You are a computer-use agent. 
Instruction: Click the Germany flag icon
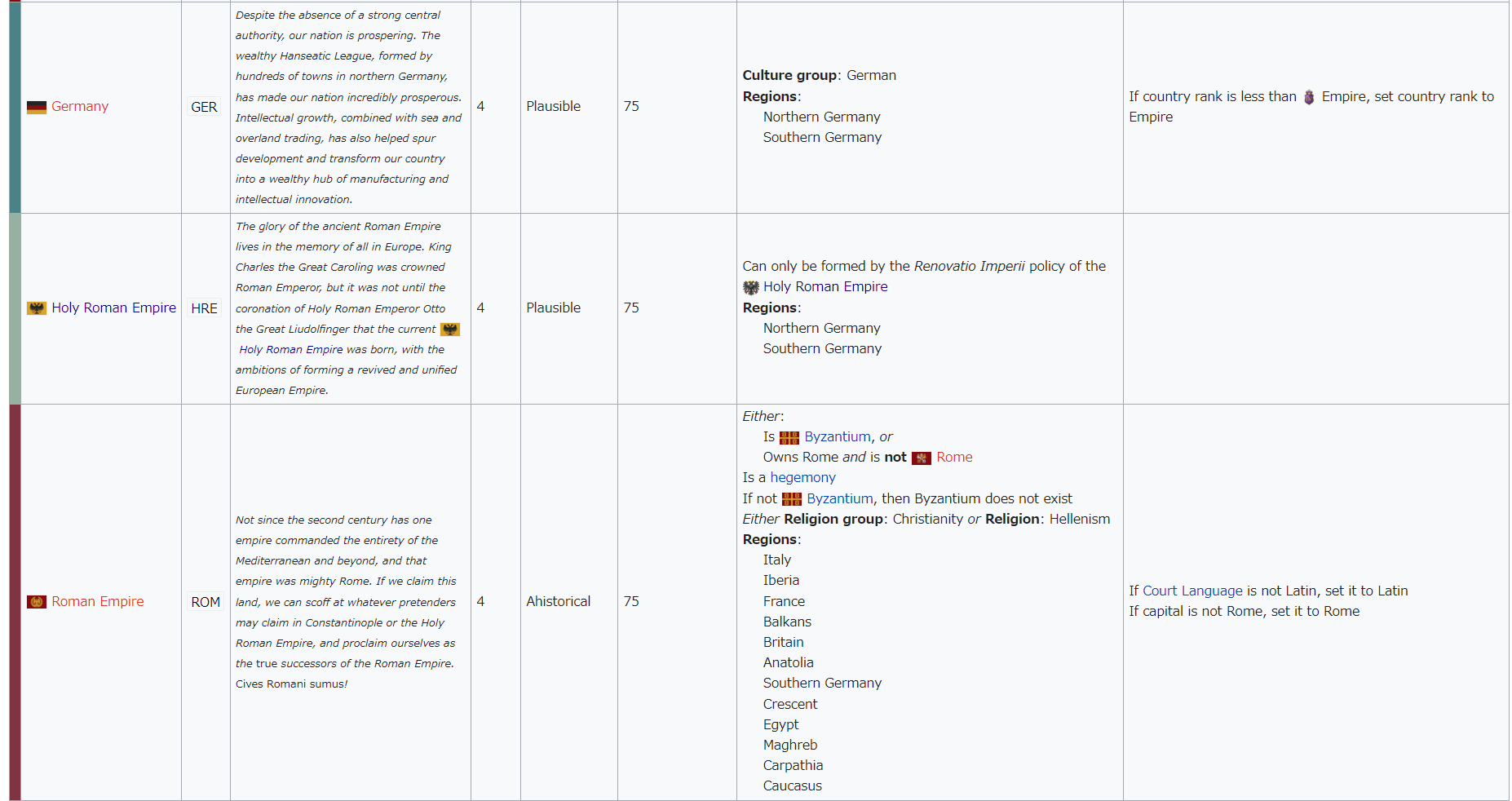coord(37,107)
